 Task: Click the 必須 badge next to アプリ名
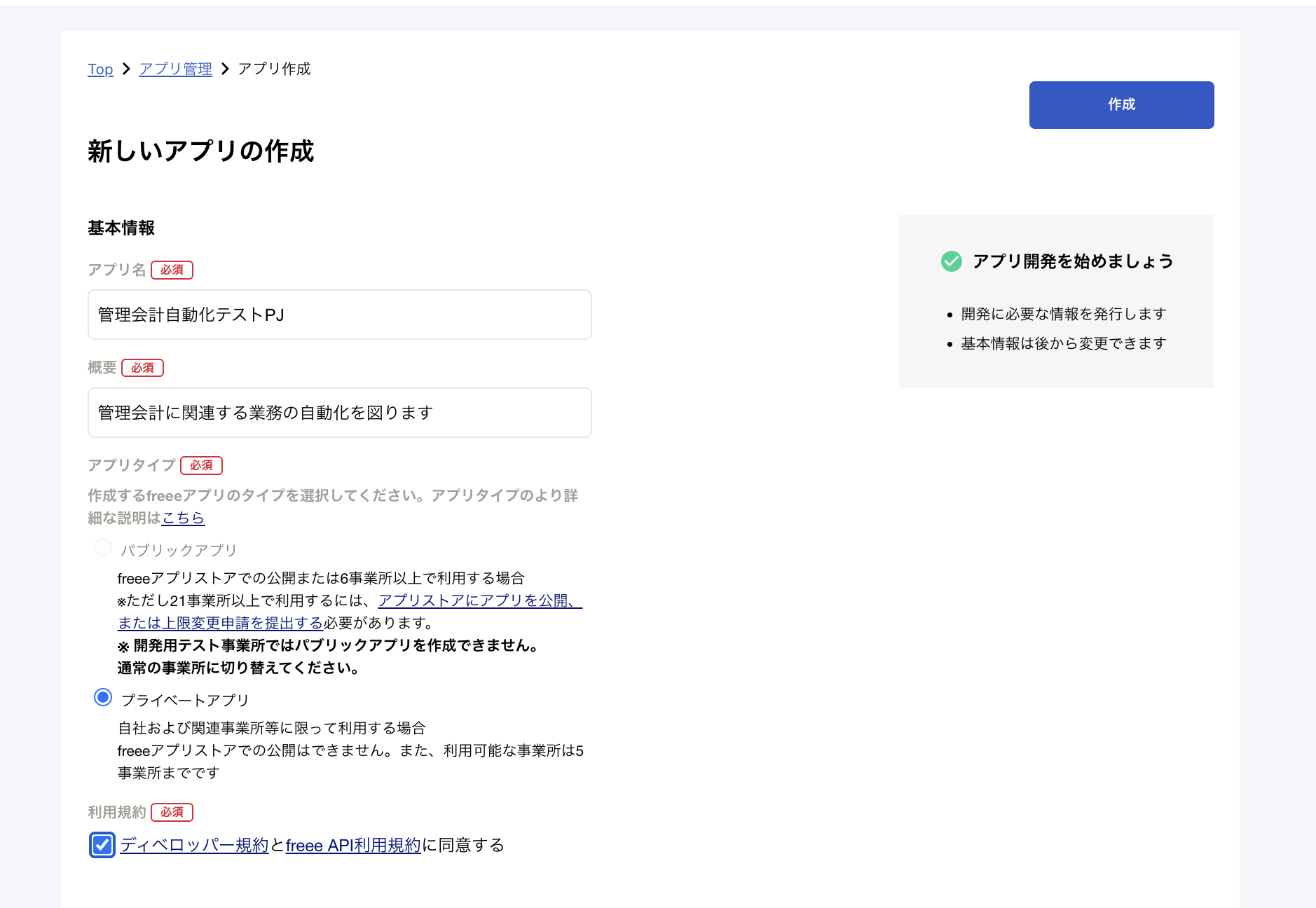pos(172,270)
